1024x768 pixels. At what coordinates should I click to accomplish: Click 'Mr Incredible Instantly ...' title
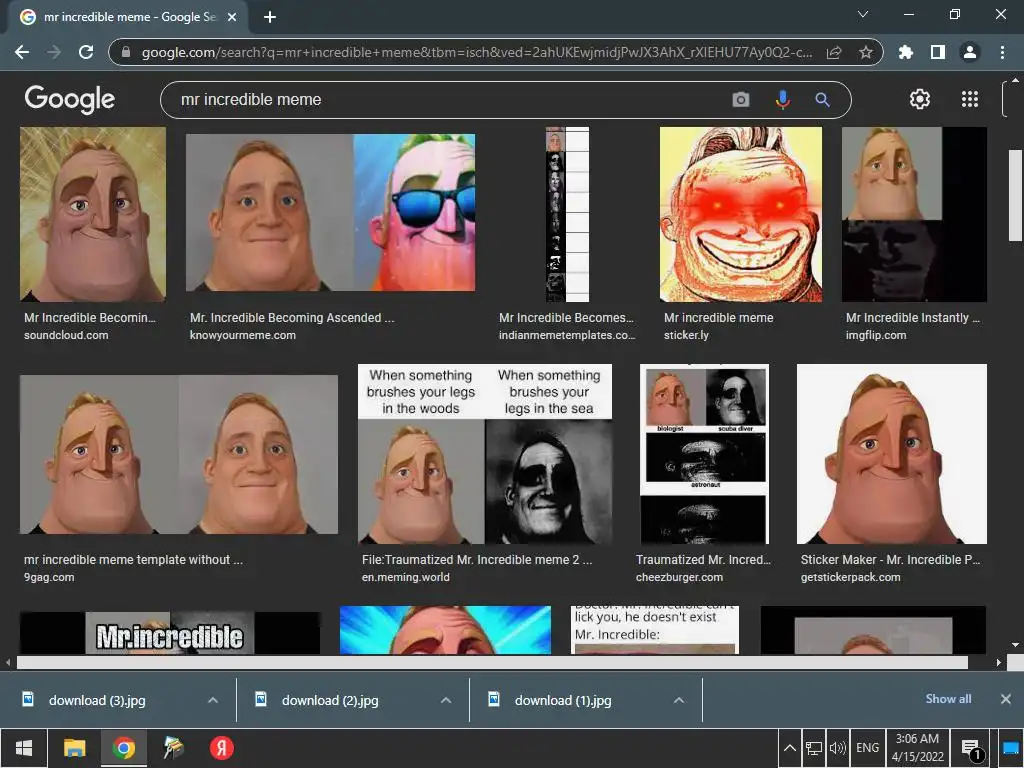tap(913, 317)
